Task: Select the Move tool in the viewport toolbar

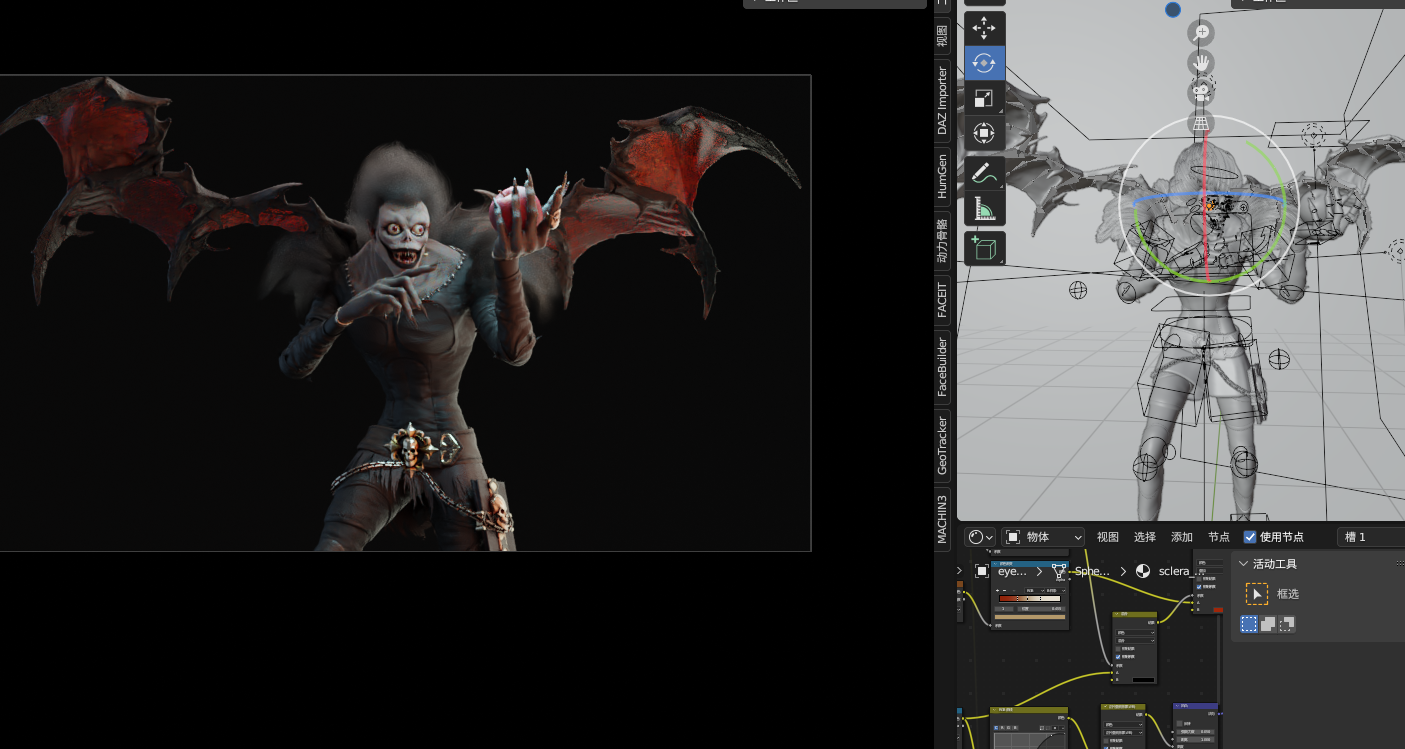Action: coord(984,29)
